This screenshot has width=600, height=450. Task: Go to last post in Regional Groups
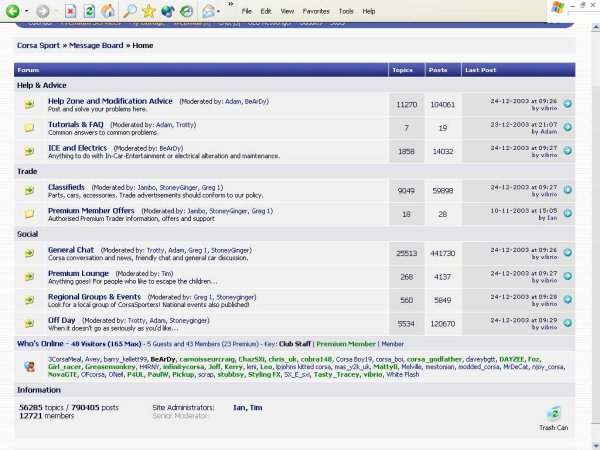click(x=567, y=300)
